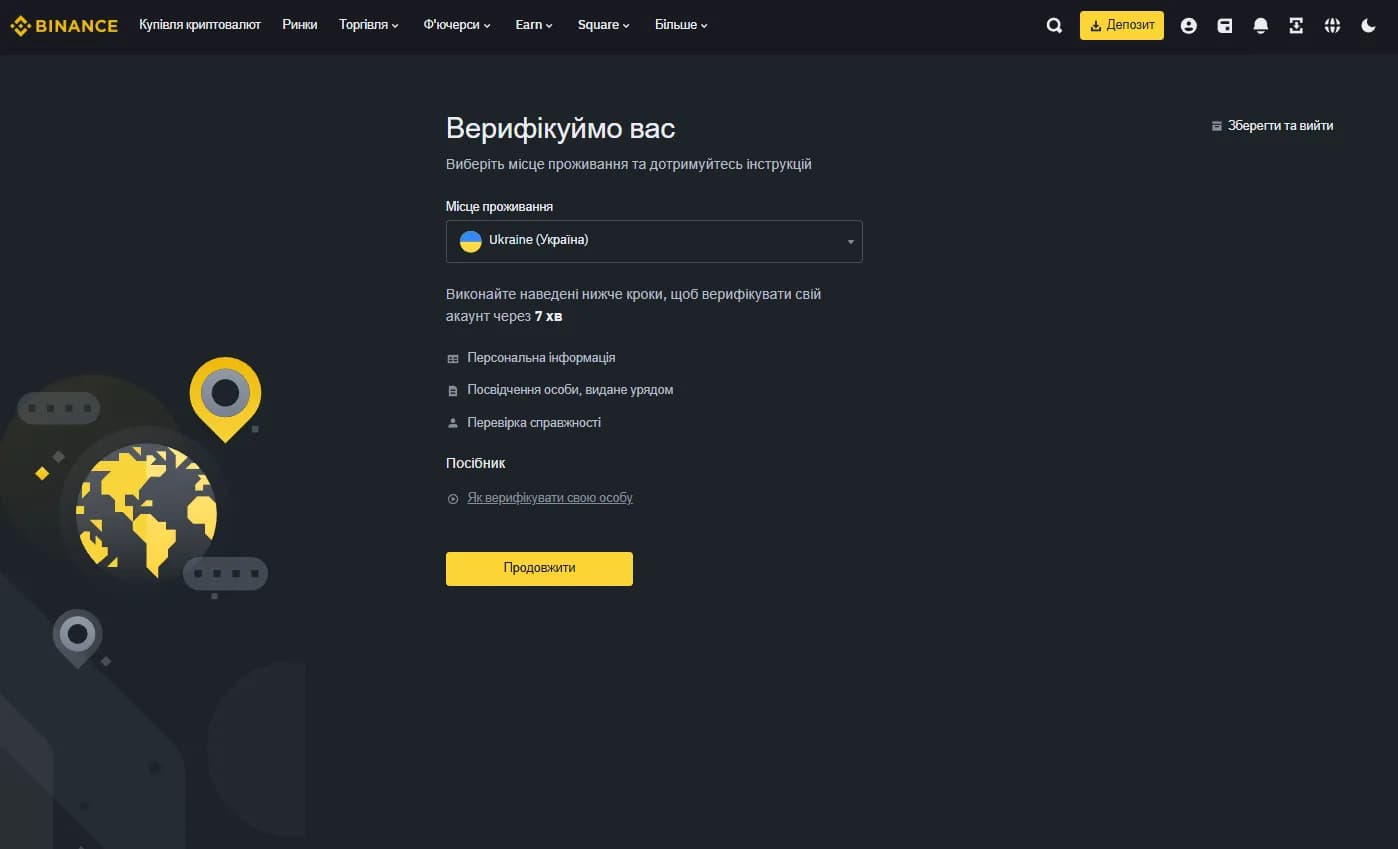This screenshot has height=849, width=1398.
Task: Toggle dark mode moon icon
Action: pyautogui.click(x=1368, y=26)
